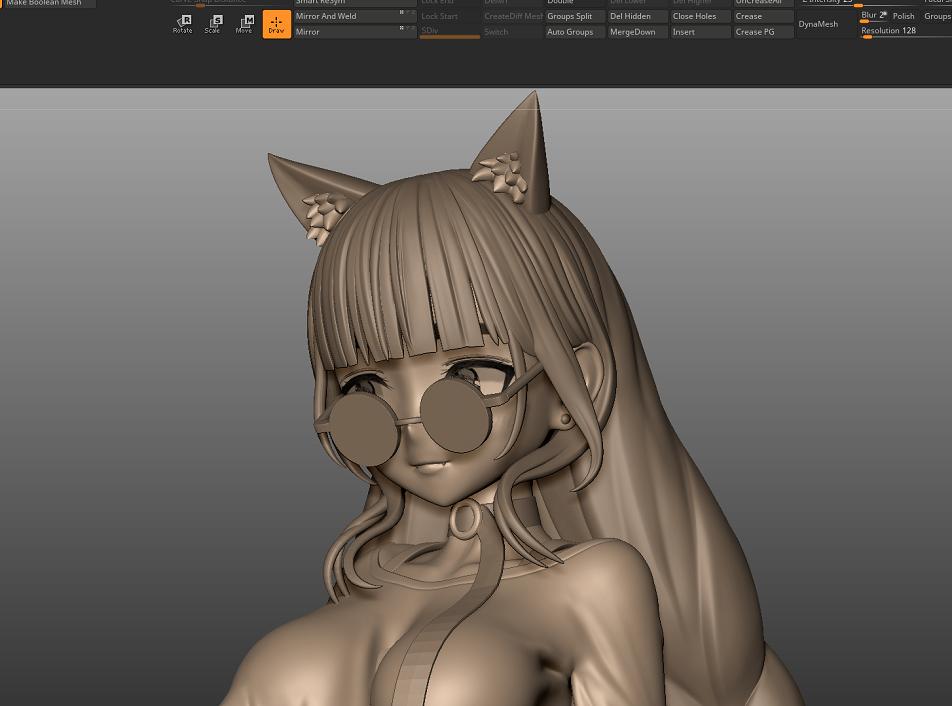This screenshot has height=706, width=952.
Task: Click the Make Boolean Mesh button
Action: (48, 4)
